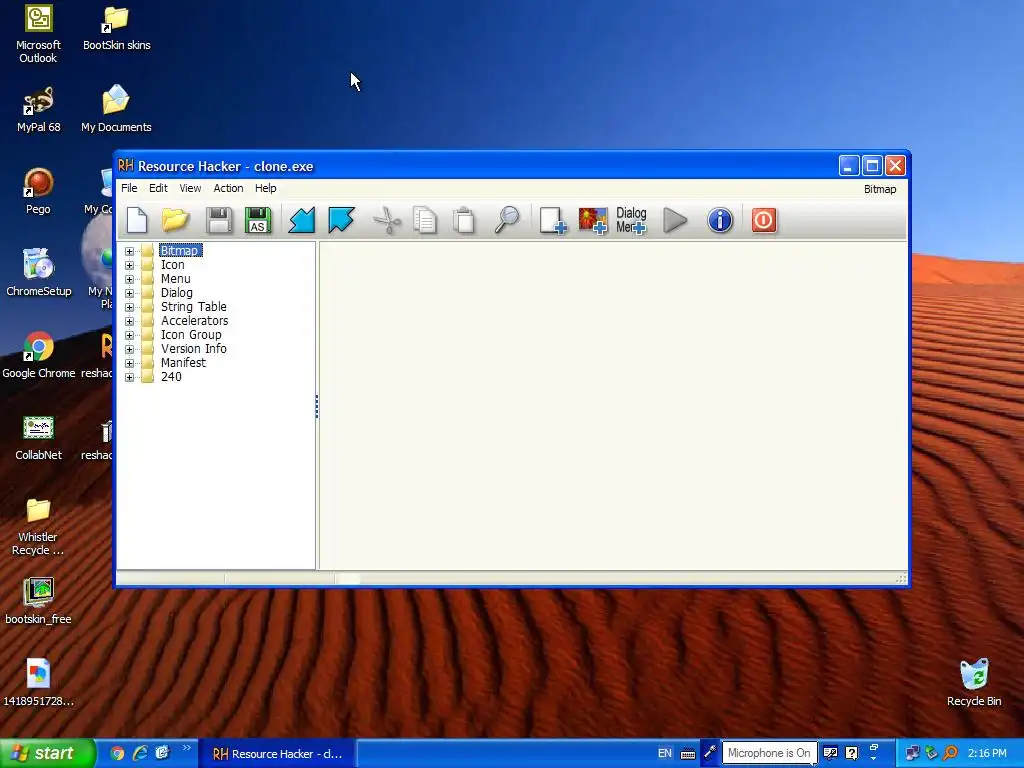Open a file with the folder icon
The width and height of the screenshot is (1024, 768).
click(176, 220)
